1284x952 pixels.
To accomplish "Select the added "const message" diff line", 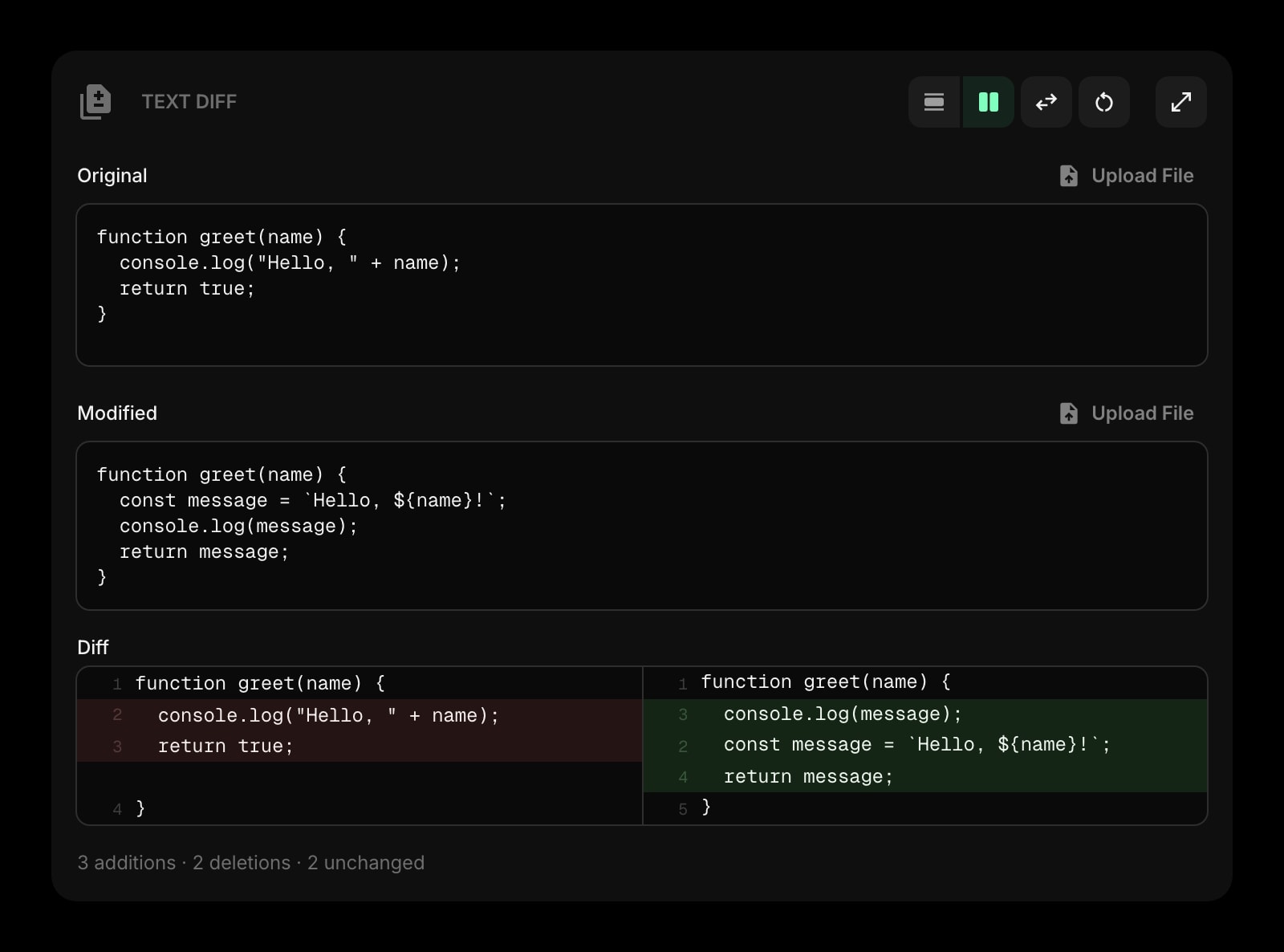I will tap(916, 745).
